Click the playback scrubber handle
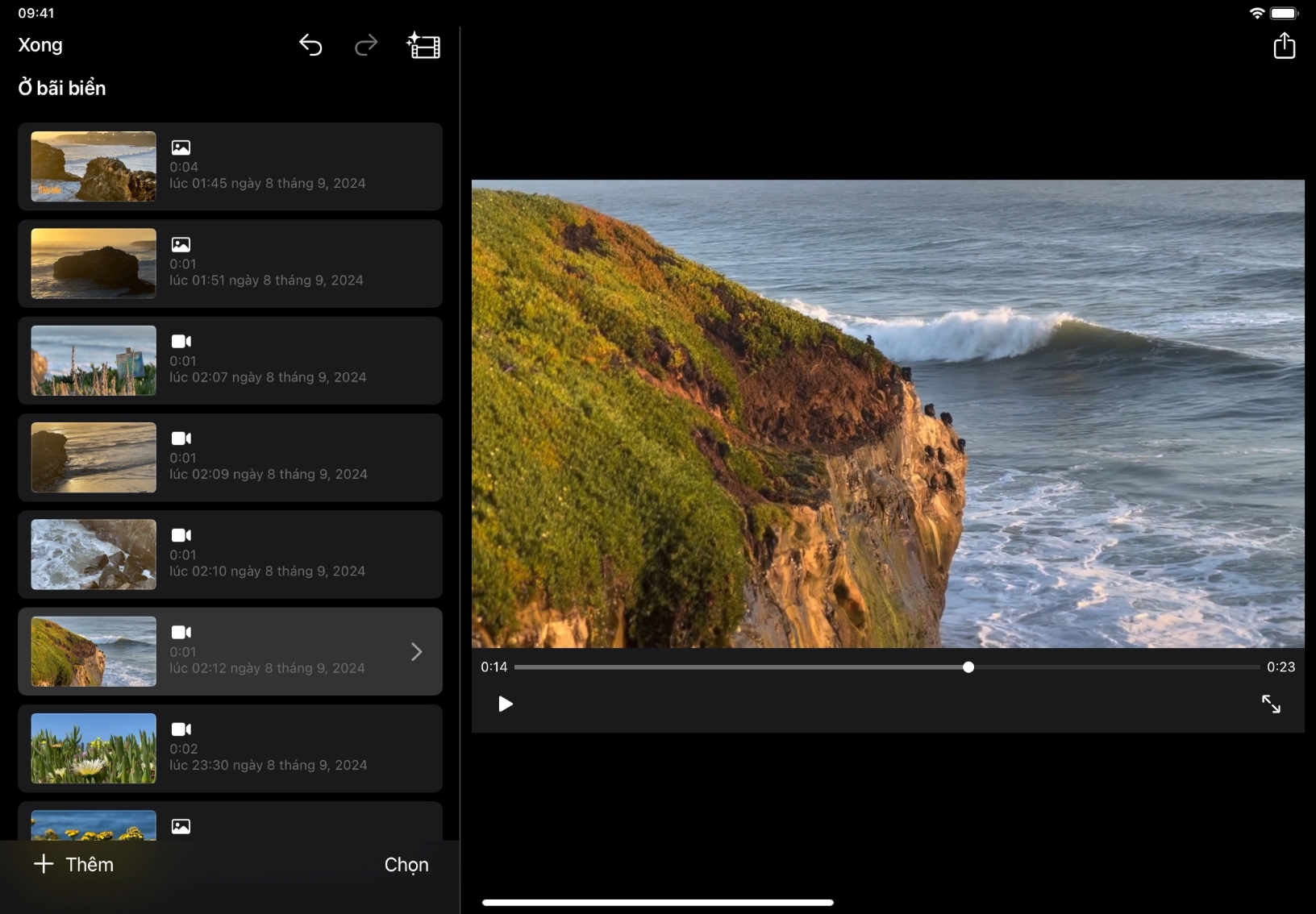The image size is (1316, 914). [x=968, y=667]
